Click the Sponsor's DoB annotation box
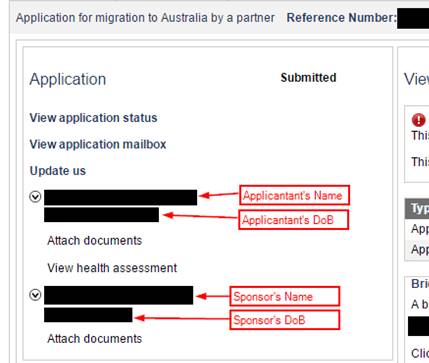This screenshot has height=363, width=429. 285,320
